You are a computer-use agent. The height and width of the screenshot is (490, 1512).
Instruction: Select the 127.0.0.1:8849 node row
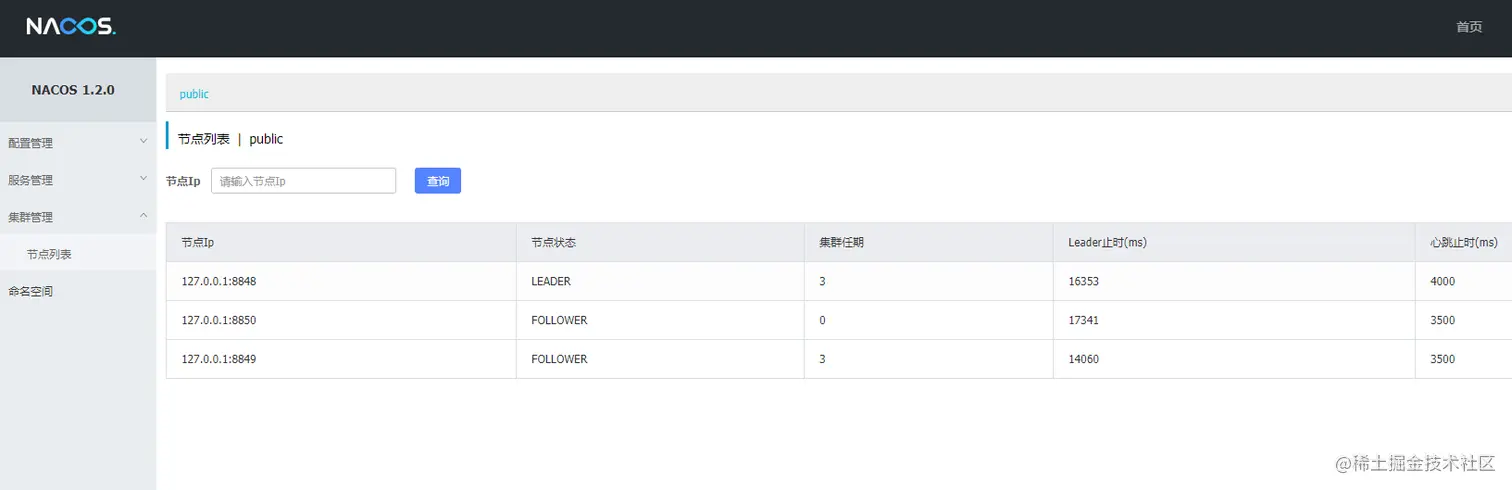(x=219, y=359)
